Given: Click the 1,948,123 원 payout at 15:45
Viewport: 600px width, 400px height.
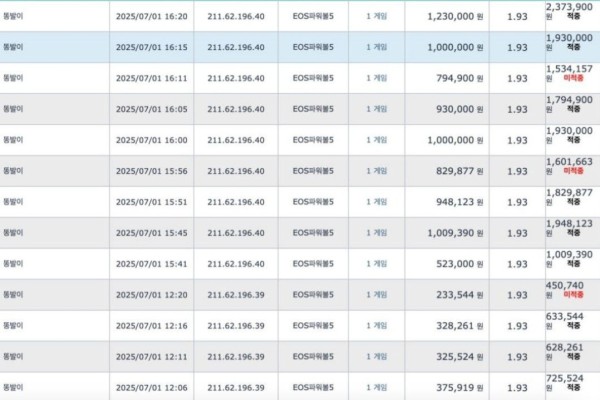Looking at the screenshot, I should point(569,228).
